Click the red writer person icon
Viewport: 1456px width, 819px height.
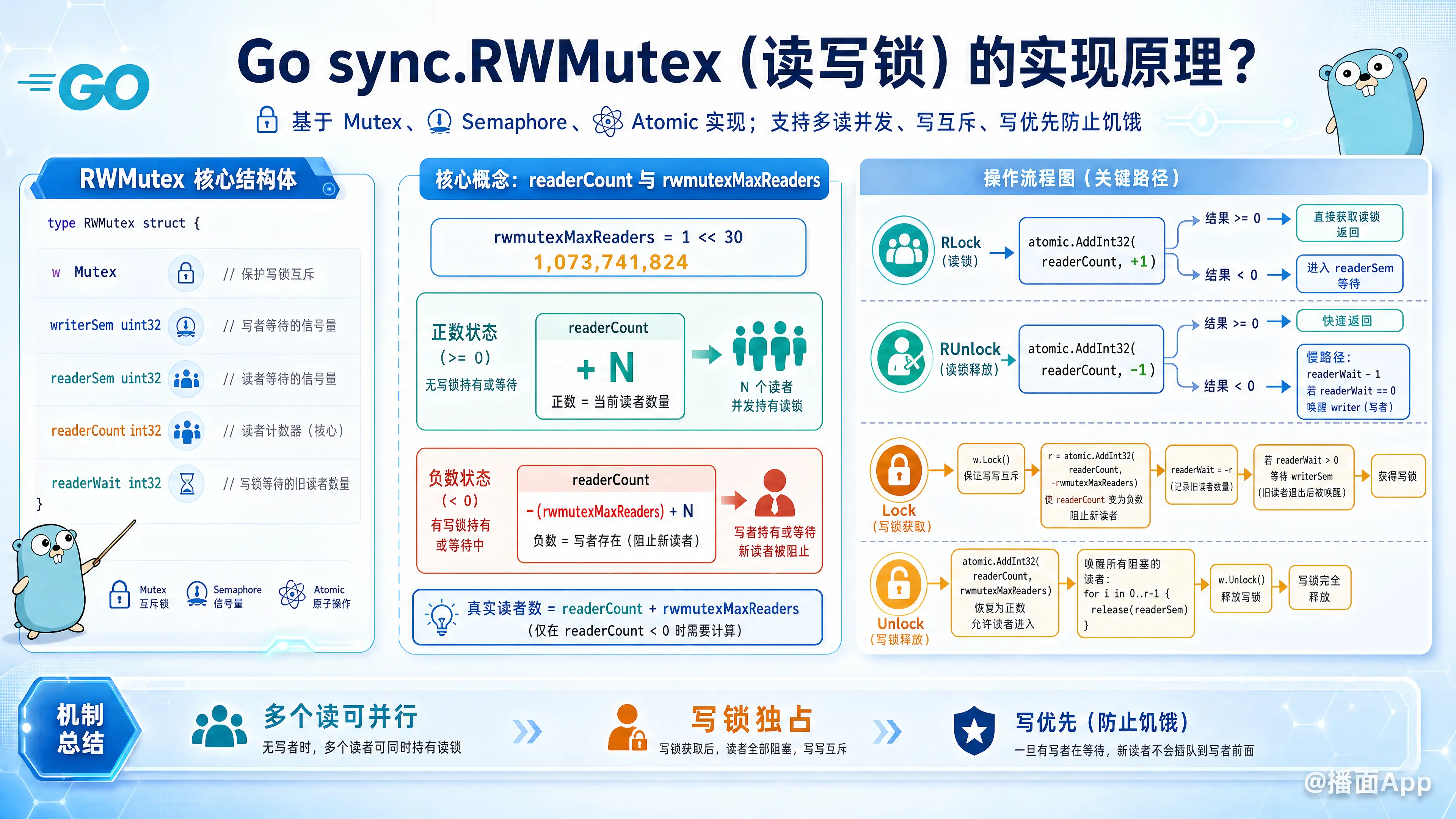[x=774, y=493]
